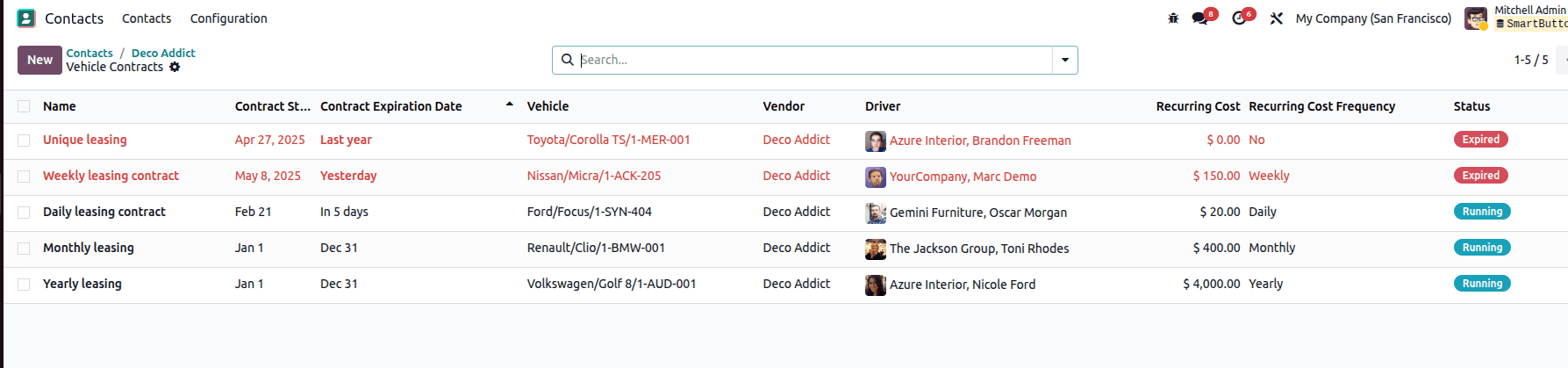The height and width of the screenshot is (368, 1568).
Task: Click the 'Yesterday' expiration cell
Action: coord(348,176)
